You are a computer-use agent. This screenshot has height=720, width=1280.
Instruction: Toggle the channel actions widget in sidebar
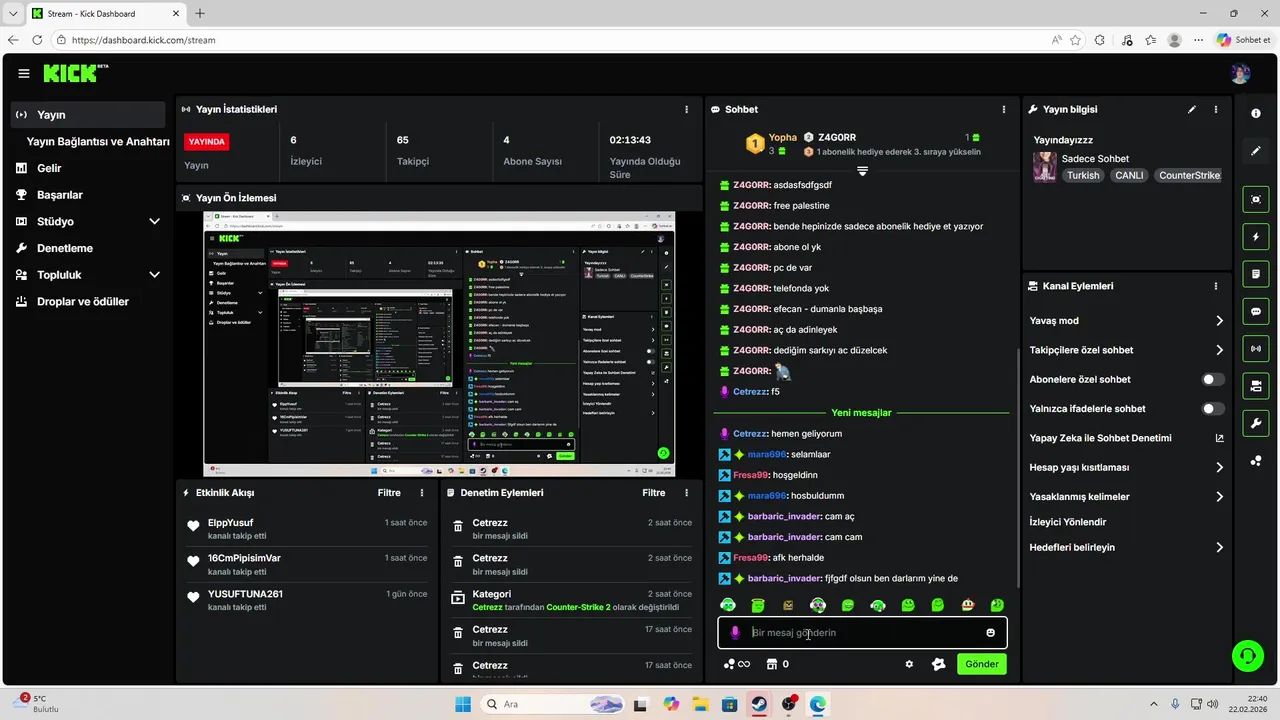point(1256,385)
